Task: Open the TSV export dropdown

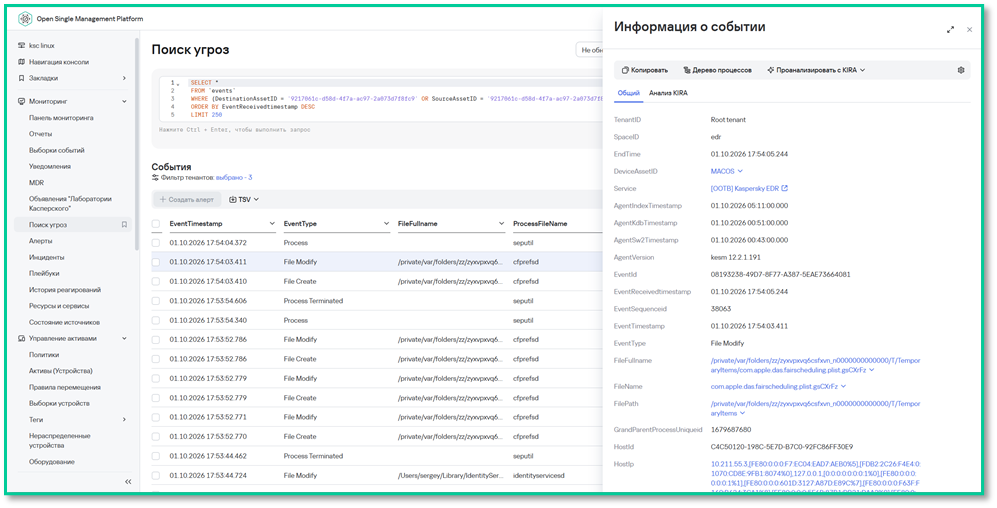Action: click(244, 200)
